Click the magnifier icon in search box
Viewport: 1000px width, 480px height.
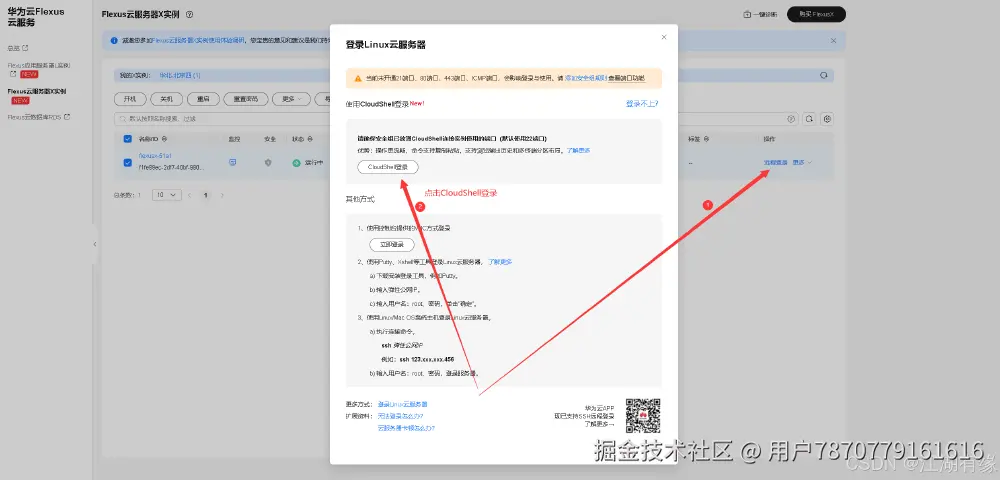[x=122, y=119]
